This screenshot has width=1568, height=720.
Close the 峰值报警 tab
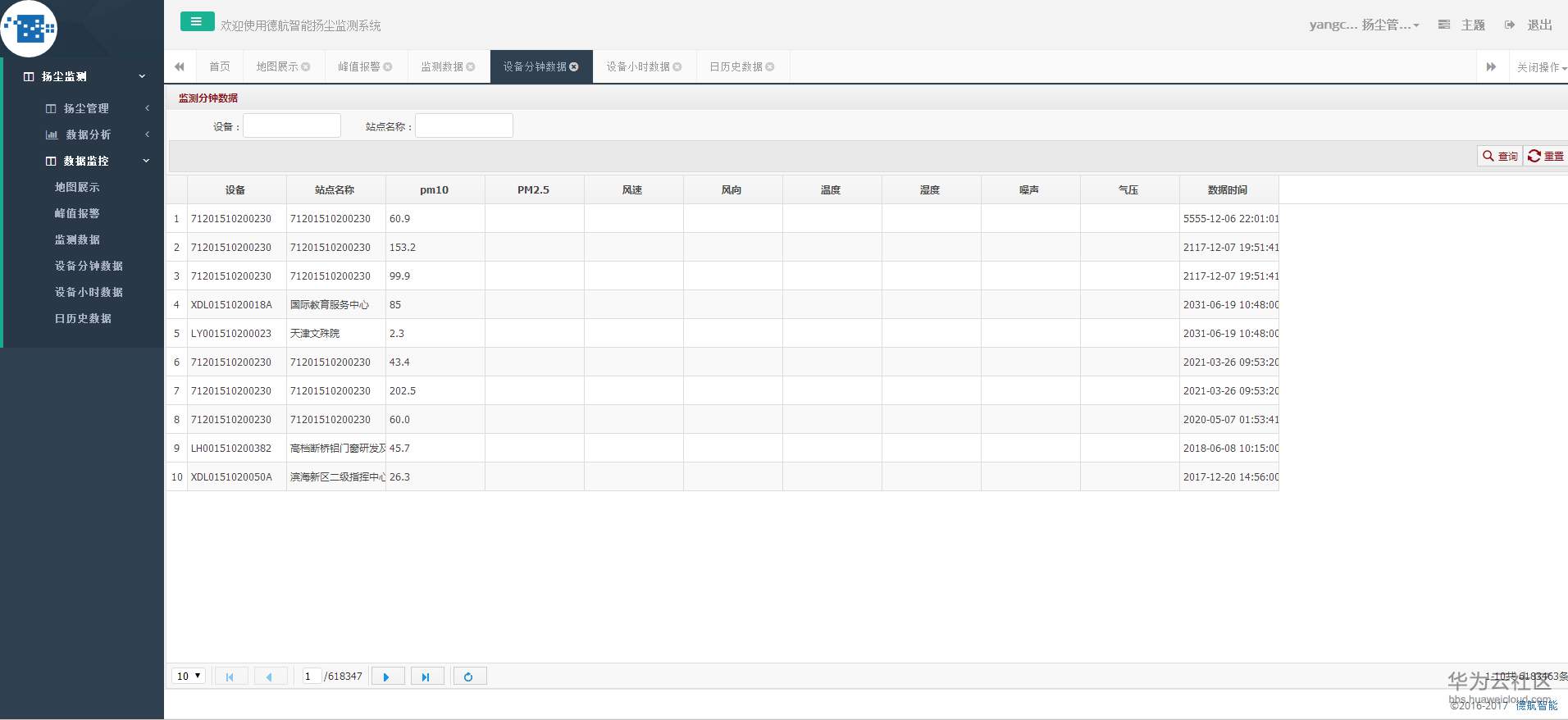388,67
